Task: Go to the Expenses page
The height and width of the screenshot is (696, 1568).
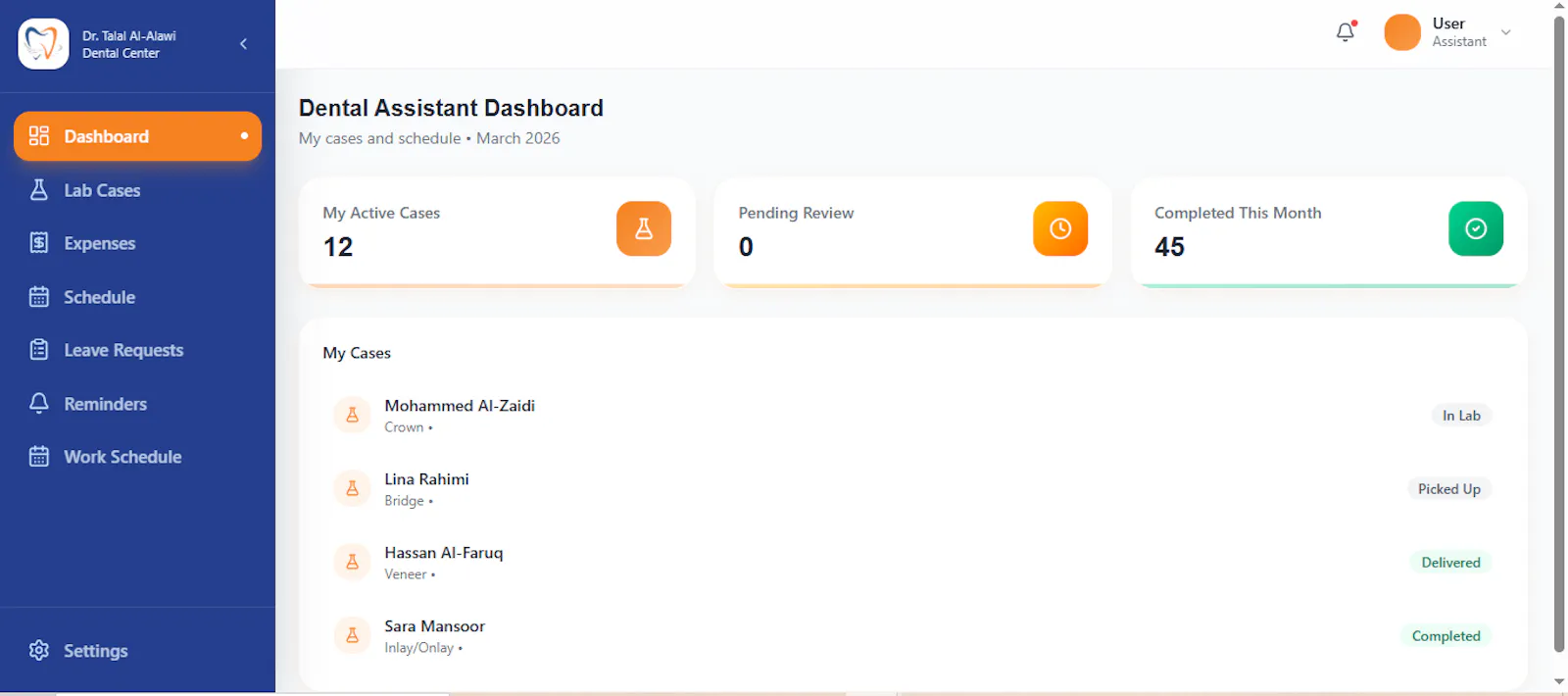Action: pos(137,243)
